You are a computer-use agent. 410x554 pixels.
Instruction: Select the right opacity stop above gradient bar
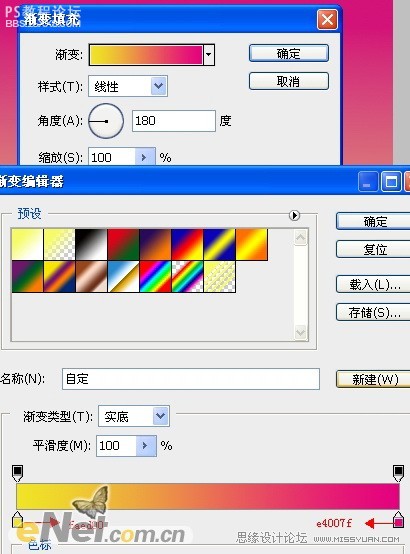click(x=398, y=473)
